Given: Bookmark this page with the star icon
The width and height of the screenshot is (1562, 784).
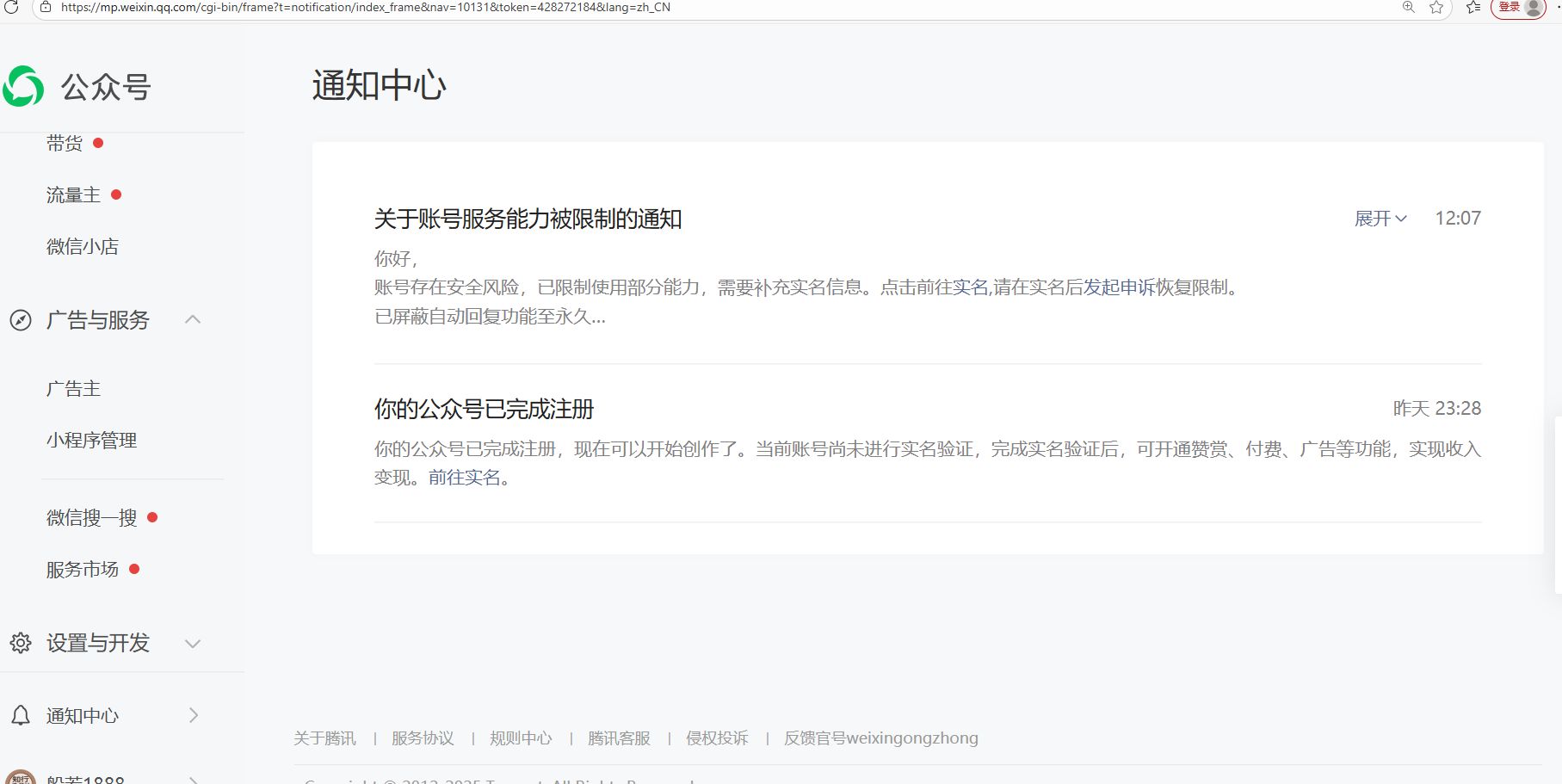Looking at the screenshot, I should click(x=1436, y=7).
